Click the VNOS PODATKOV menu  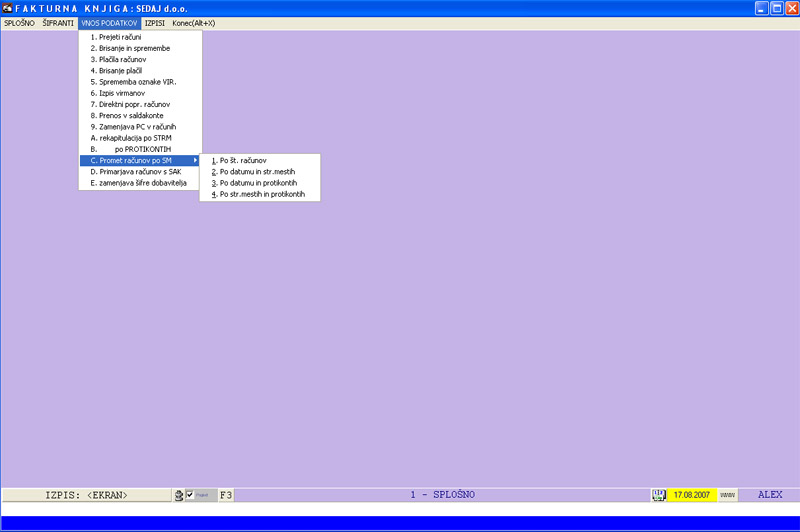(x=109, y=23)
